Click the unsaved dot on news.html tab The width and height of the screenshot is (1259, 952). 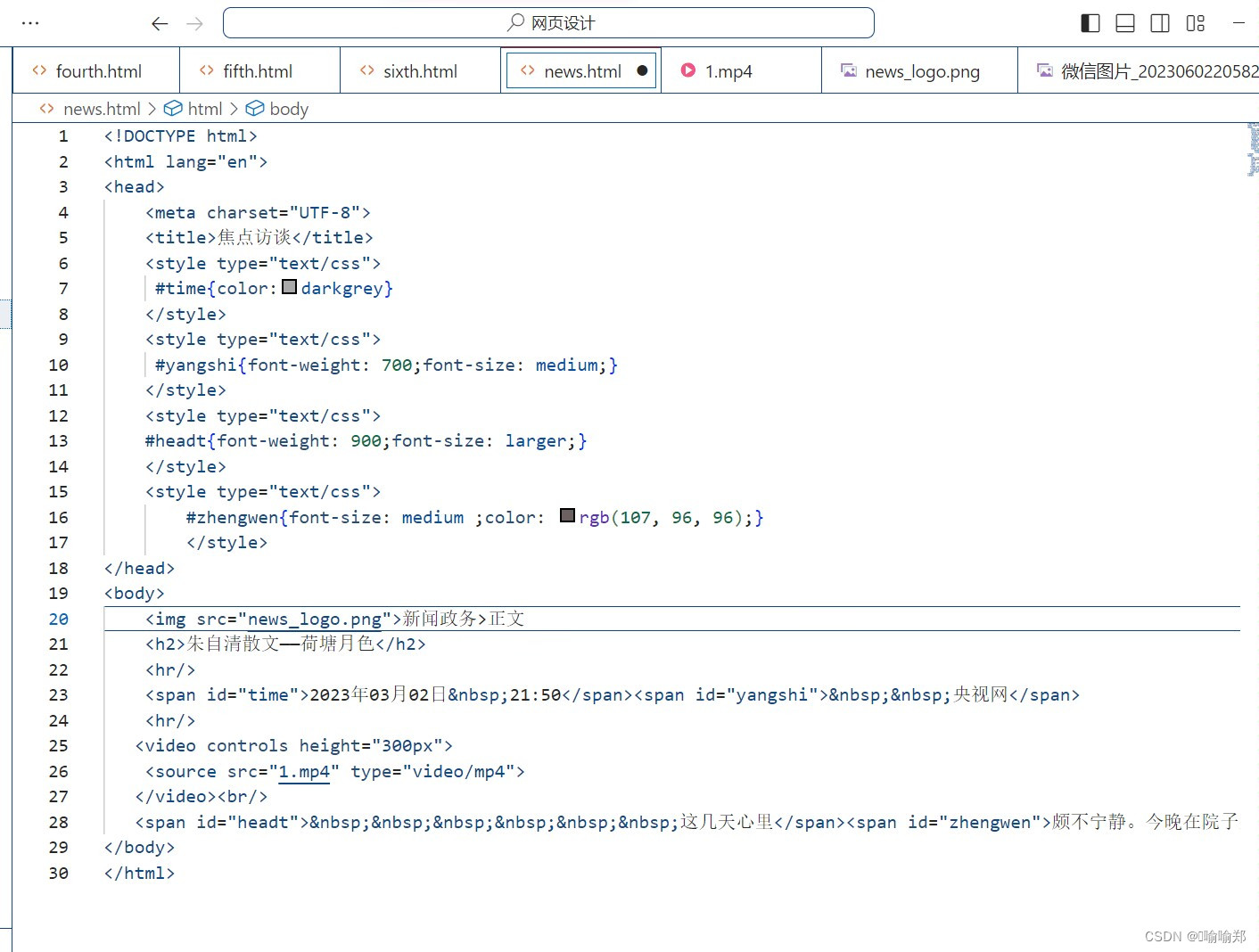pyautogui.click(x=642, y=71)
